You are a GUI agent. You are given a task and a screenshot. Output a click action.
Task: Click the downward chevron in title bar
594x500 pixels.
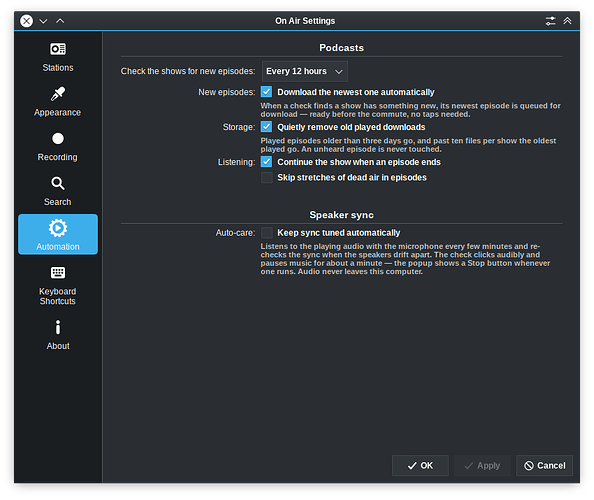click(44, 21)
